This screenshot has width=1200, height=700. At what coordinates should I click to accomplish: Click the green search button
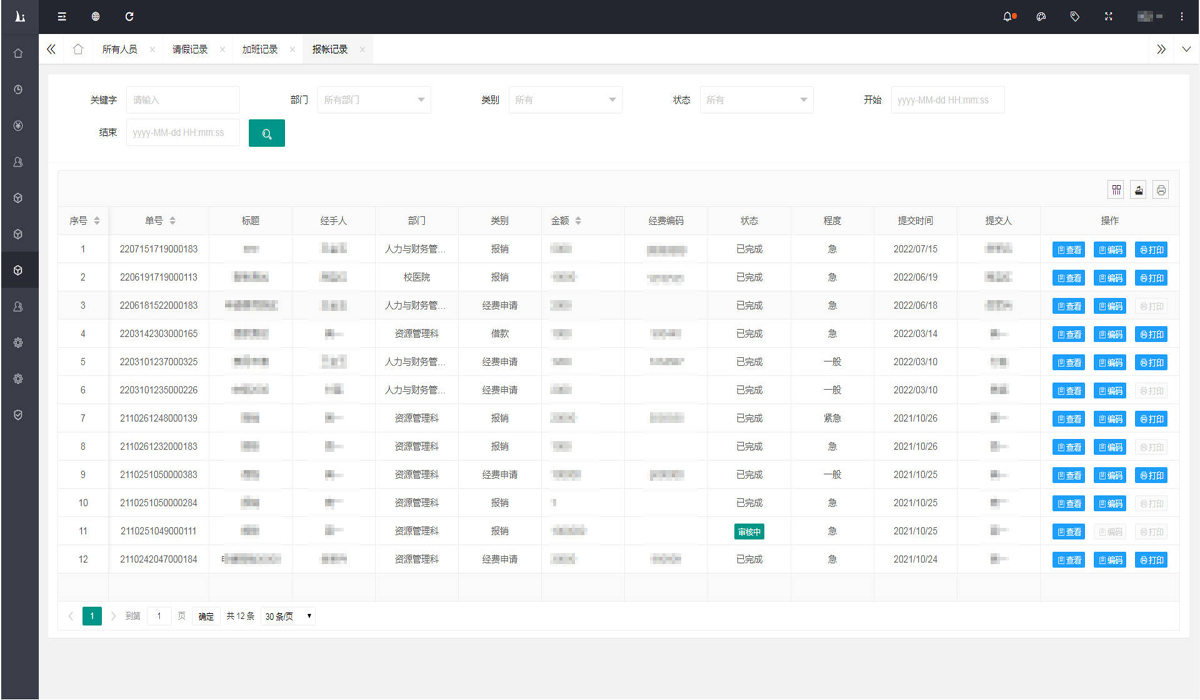266,133
